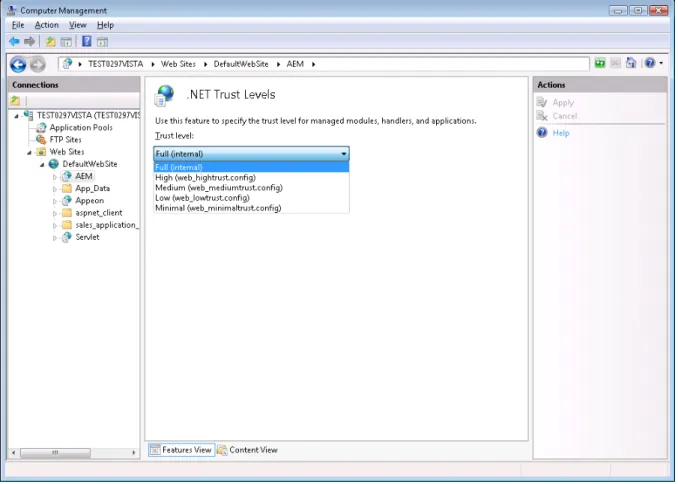
Task: Click the server icon in address breadcrumb
Action: (67, 64)
